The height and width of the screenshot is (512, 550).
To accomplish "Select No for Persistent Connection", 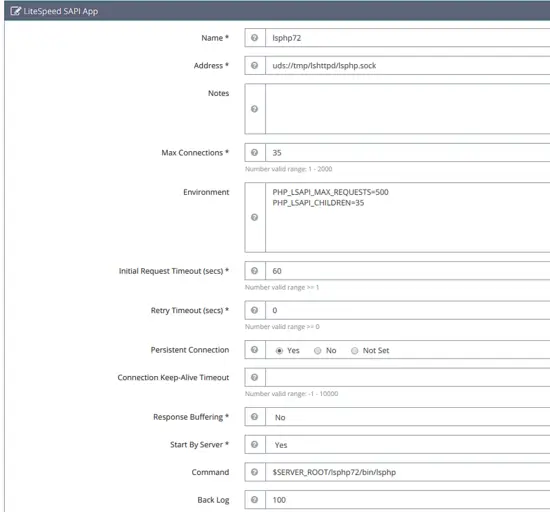I will tap(317, 351).
